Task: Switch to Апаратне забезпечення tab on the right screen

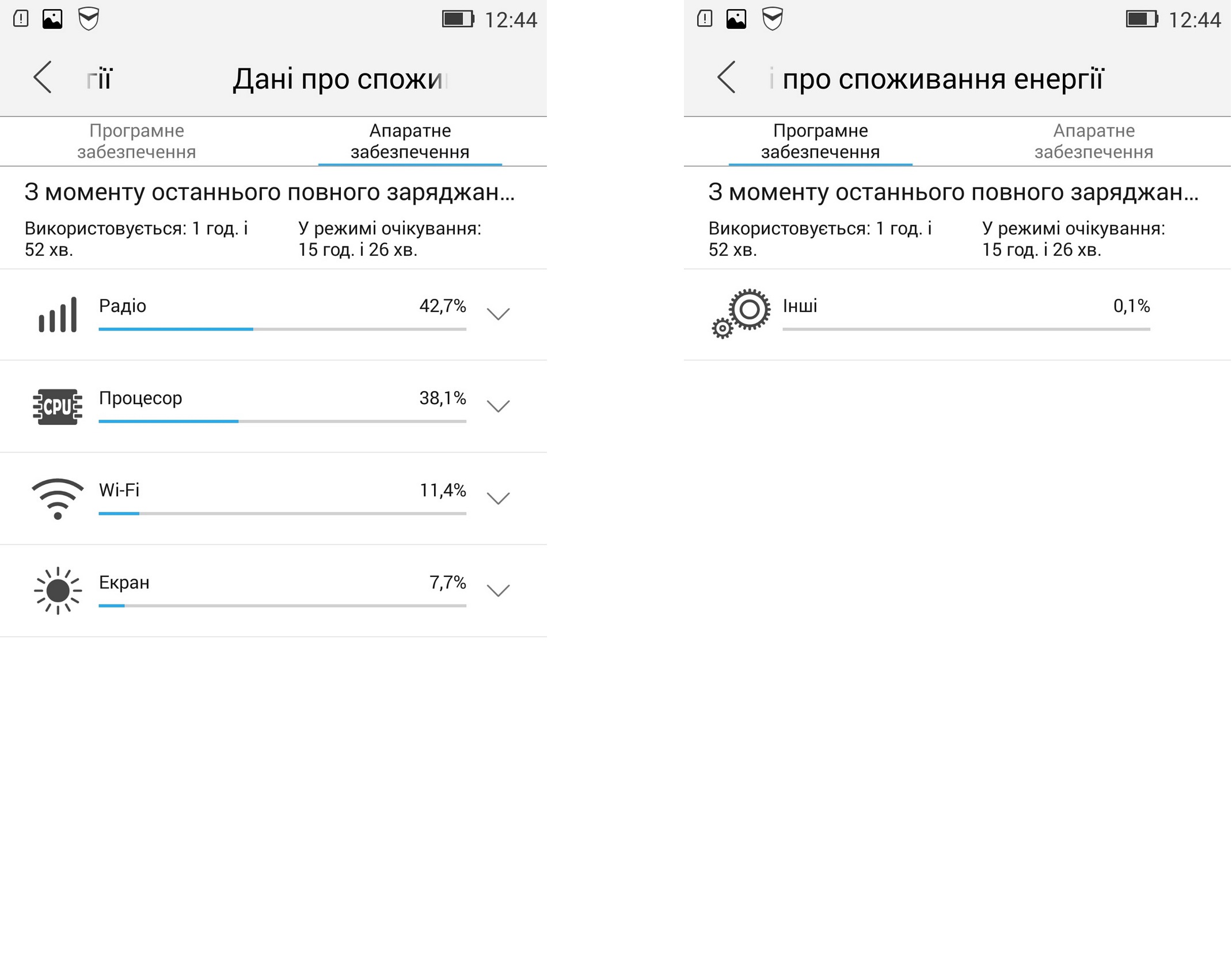Action: point(1094,141)
